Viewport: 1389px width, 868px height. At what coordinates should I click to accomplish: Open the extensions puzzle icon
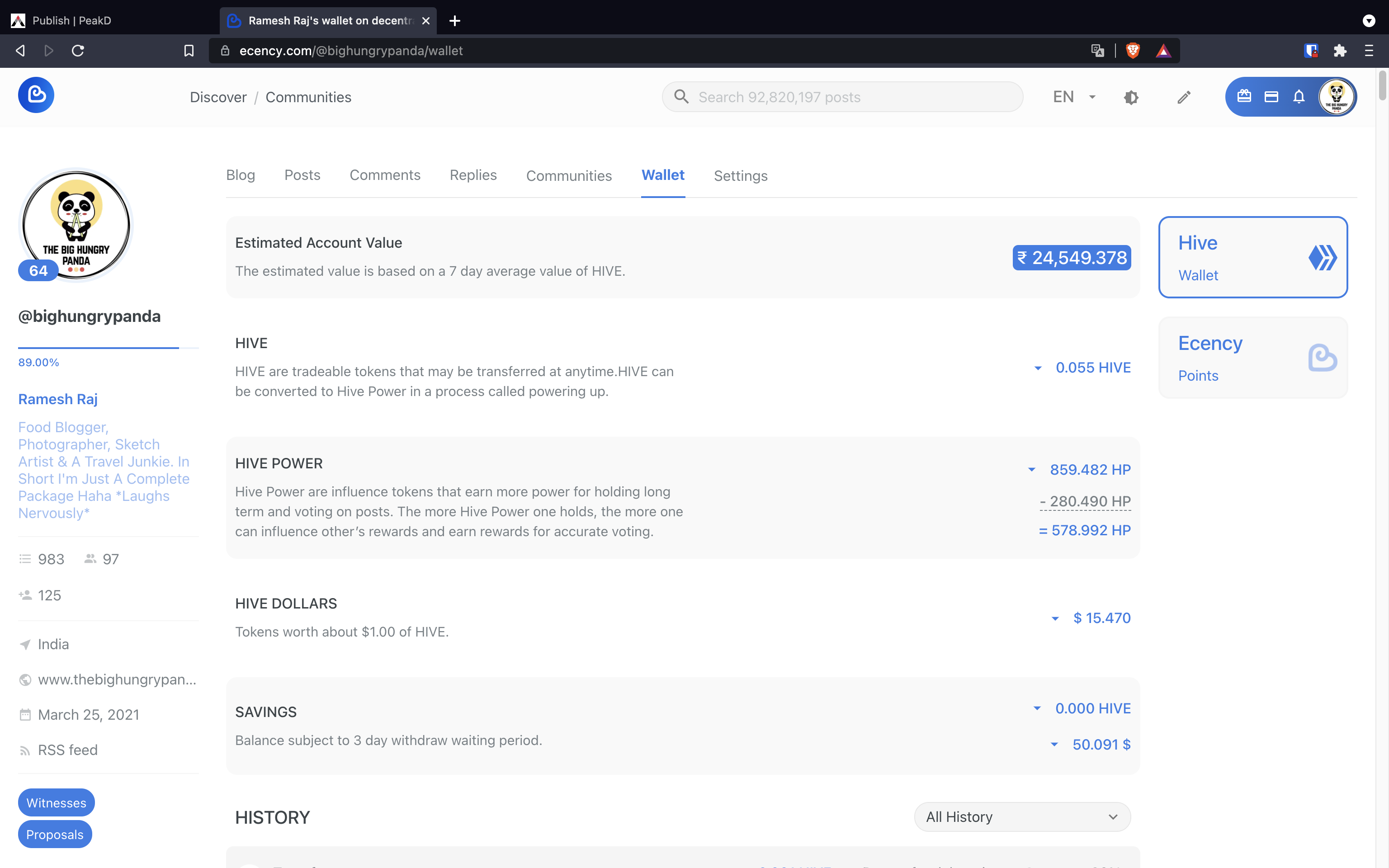point(1340,51)
